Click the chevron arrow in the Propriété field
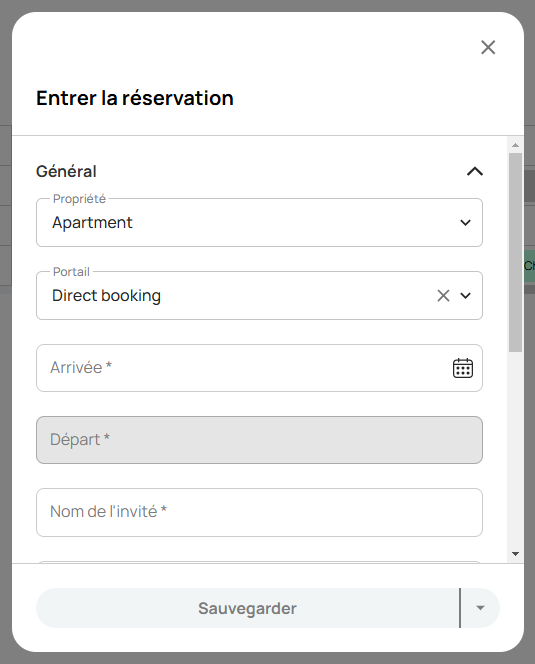This screenshot has height=664, width=535. tap(466, 223)
